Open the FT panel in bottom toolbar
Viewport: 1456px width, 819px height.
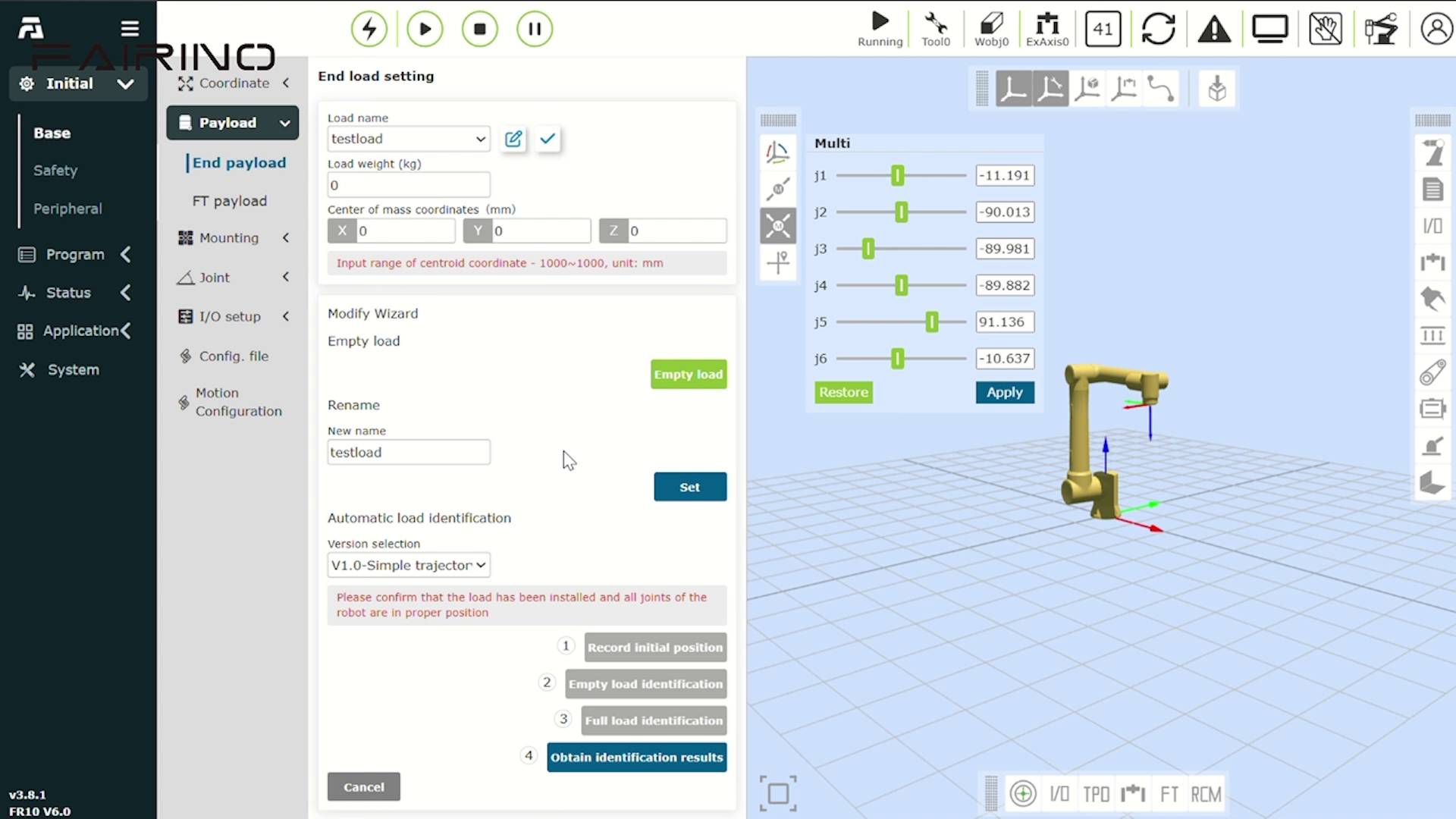tap(1169, 794)
